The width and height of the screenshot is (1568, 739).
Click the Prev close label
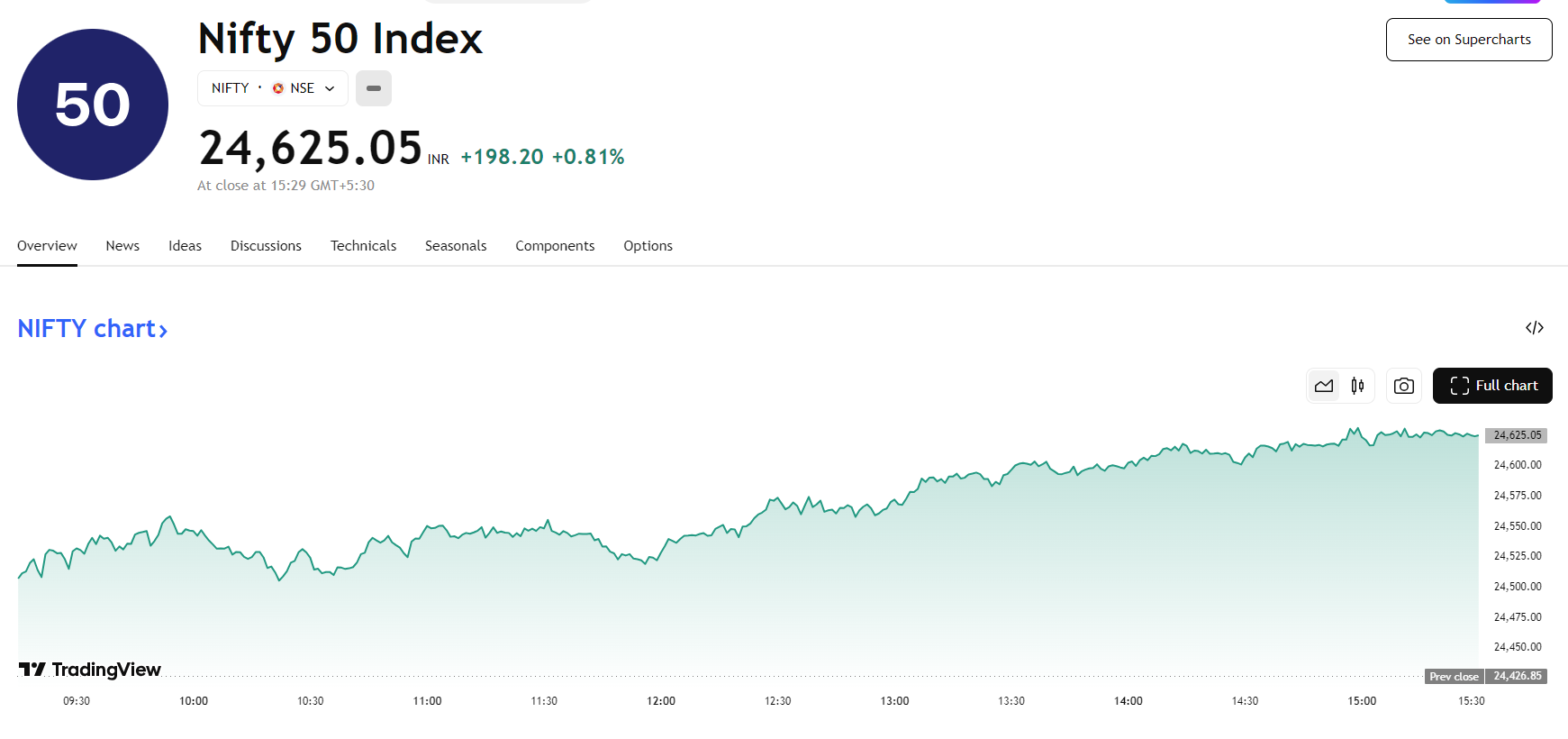point(1454,677)
